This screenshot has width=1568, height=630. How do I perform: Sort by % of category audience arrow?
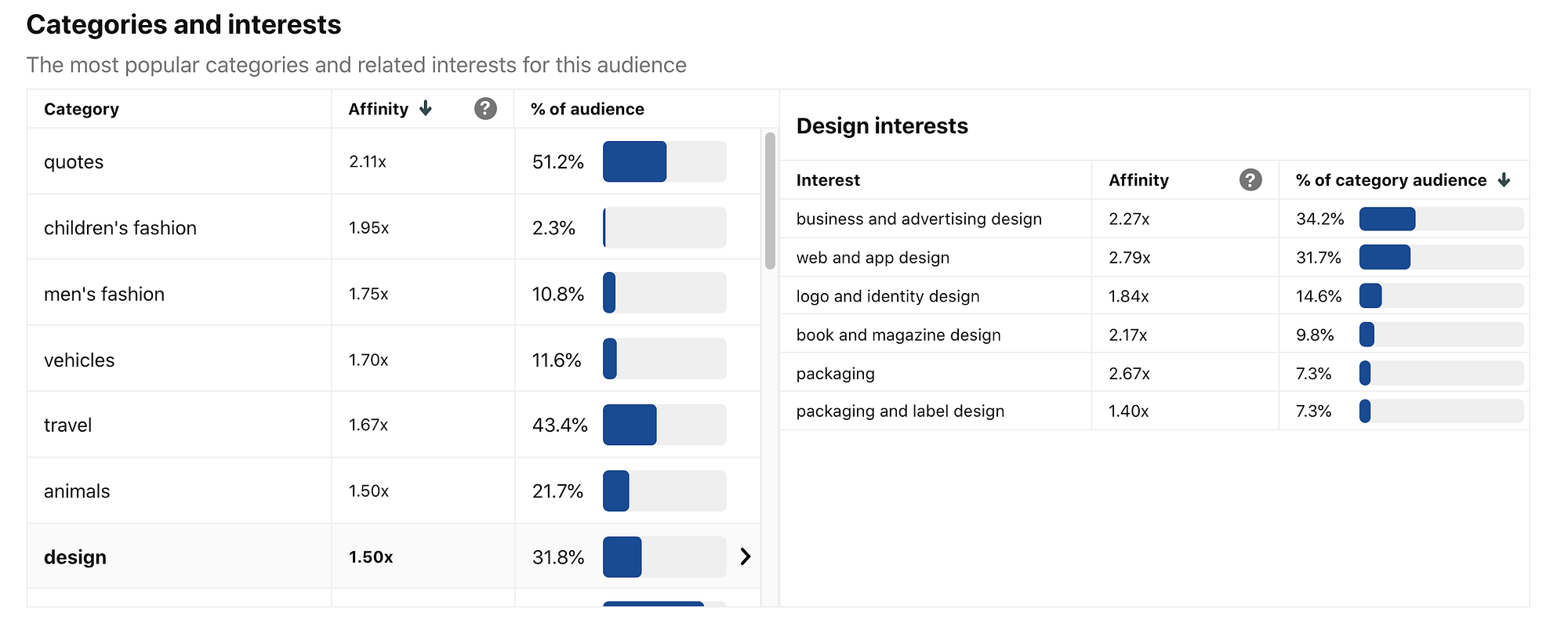tap(1504, 180)
